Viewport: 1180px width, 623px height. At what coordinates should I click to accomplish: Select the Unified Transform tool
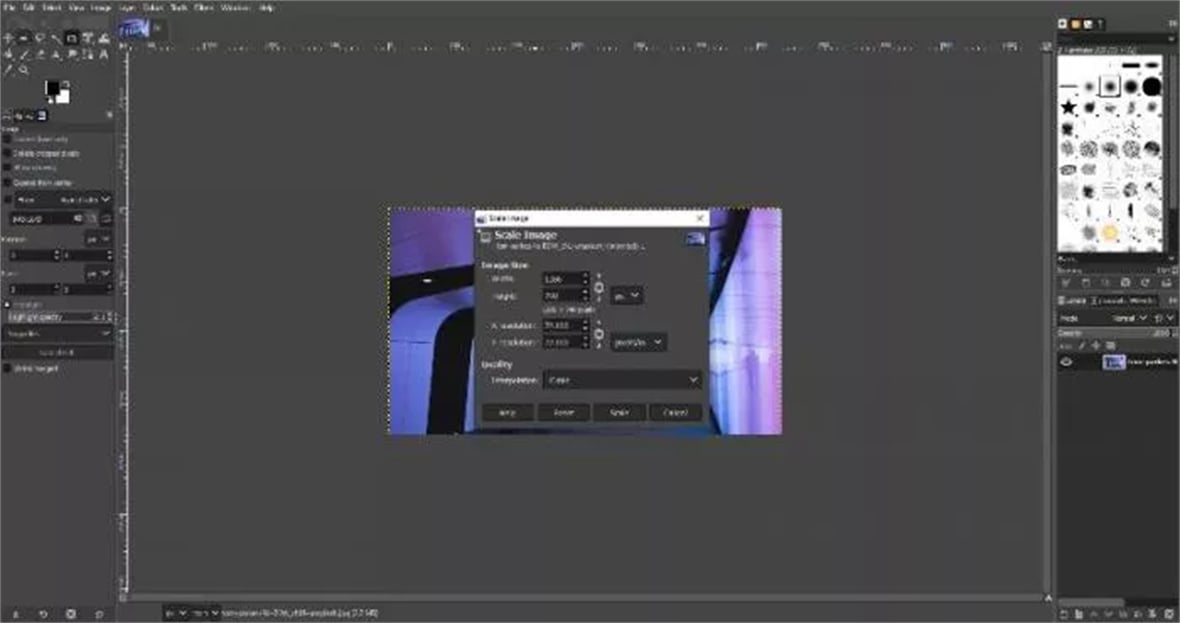88,38
